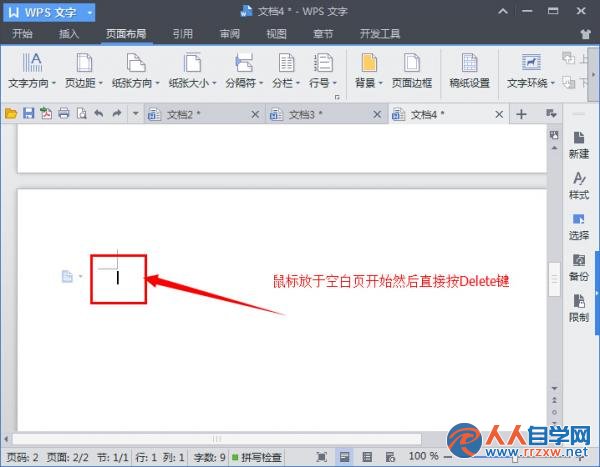Switch to outline view in the status bar

coord(367,457)
